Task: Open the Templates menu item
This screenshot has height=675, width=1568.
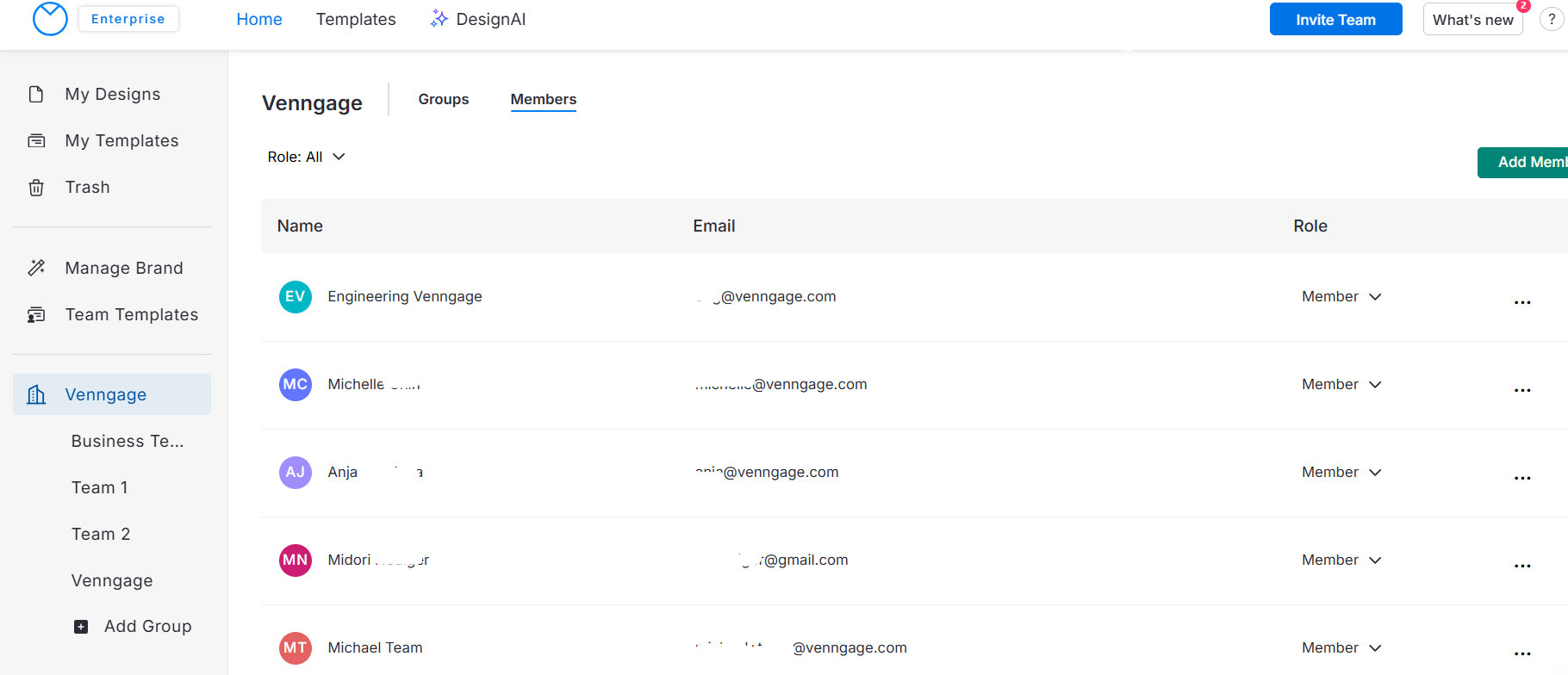Action: click(356, 19)
